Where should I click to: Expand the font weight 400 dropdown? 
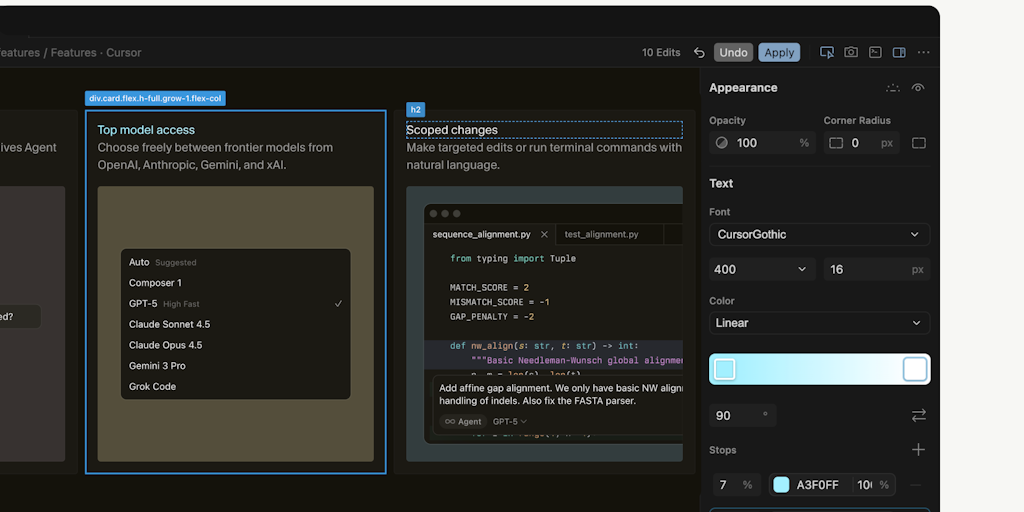[x=760, y=270]
